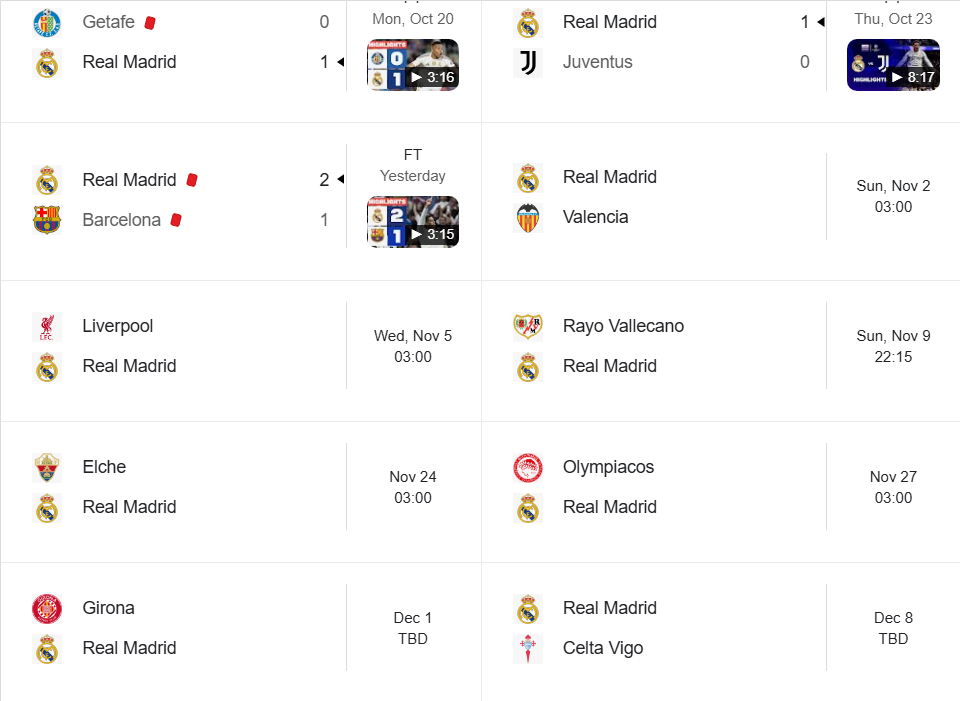Click the Juventus logo icon
The height and width of the screenshot is (701, 960).
pos(527,62)
